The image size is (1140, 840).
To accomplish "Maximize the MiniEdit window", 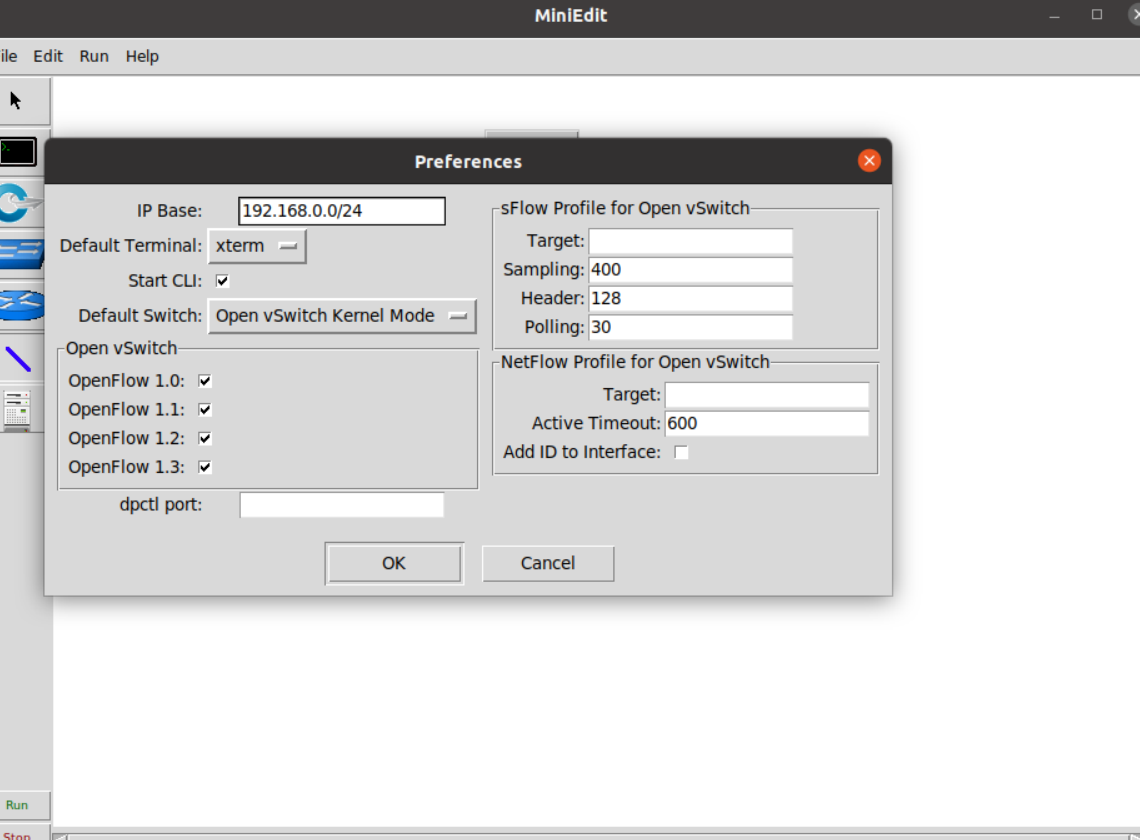I will [x=1097, y=15].
